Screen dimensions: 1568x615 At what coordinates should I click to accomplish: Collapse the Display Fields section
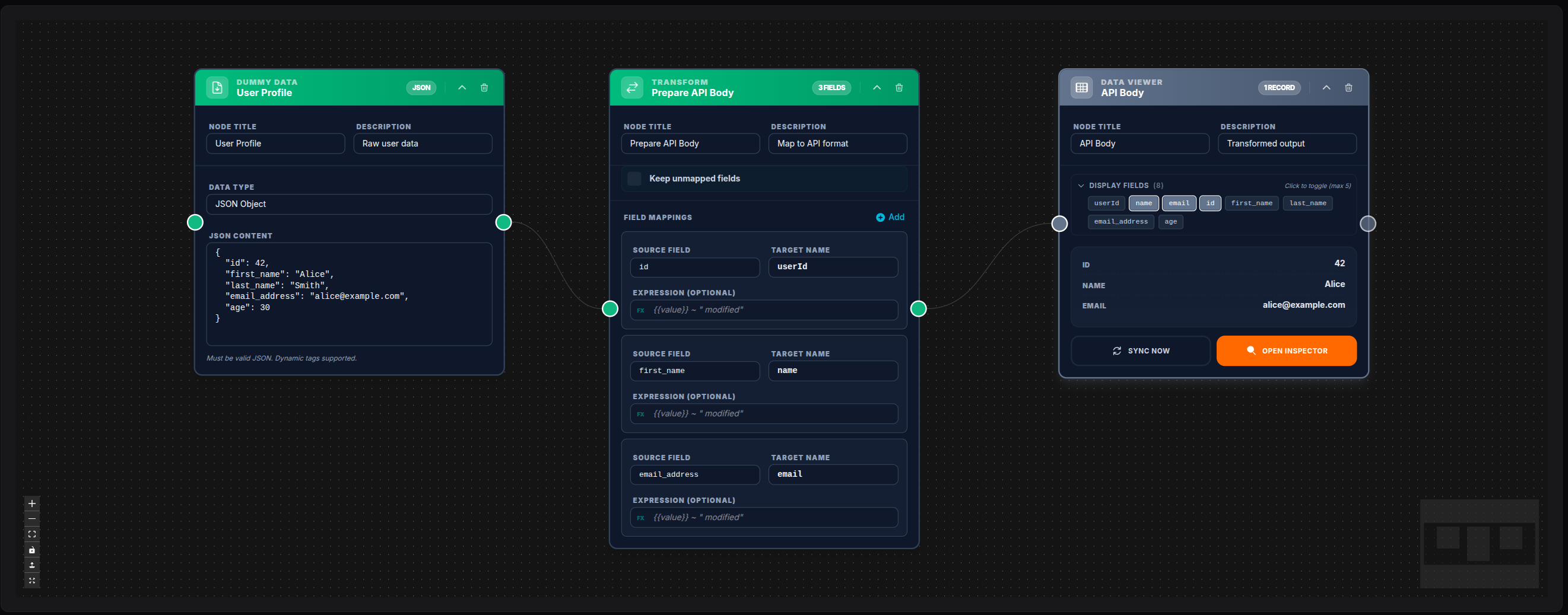coord(1082,185)
